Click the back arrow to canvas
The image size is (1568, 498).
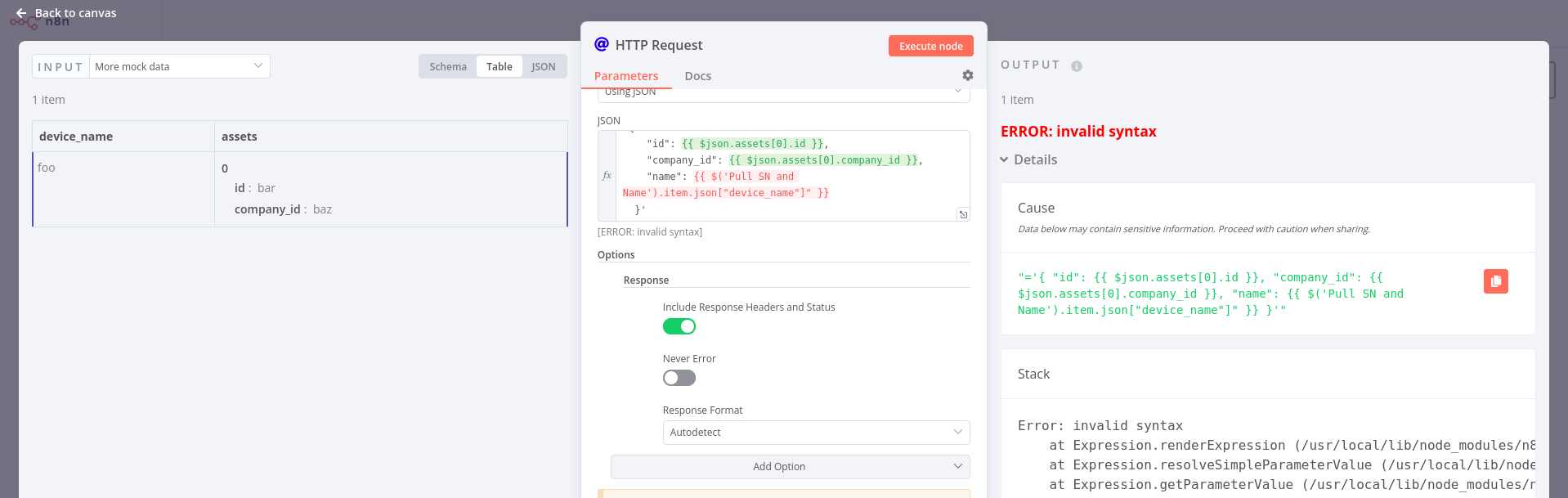(x=21, y=13)
